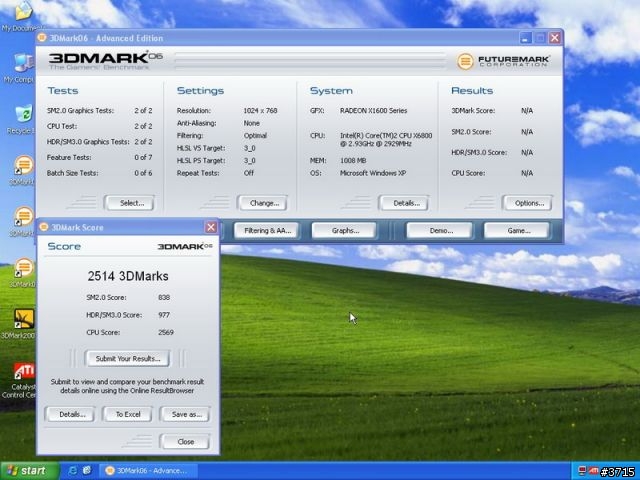Click the Batch Size Tests count "0 of 6"
Viewport: 640px width, 480px height.
143,173
